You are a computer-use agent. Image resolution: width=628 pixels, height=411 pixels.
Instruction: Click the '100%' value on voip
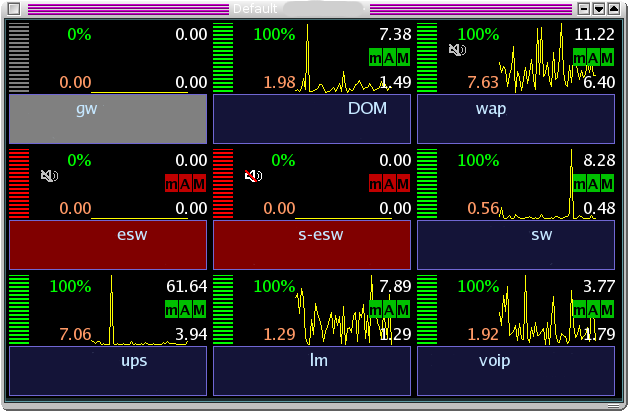coord(478,286)
